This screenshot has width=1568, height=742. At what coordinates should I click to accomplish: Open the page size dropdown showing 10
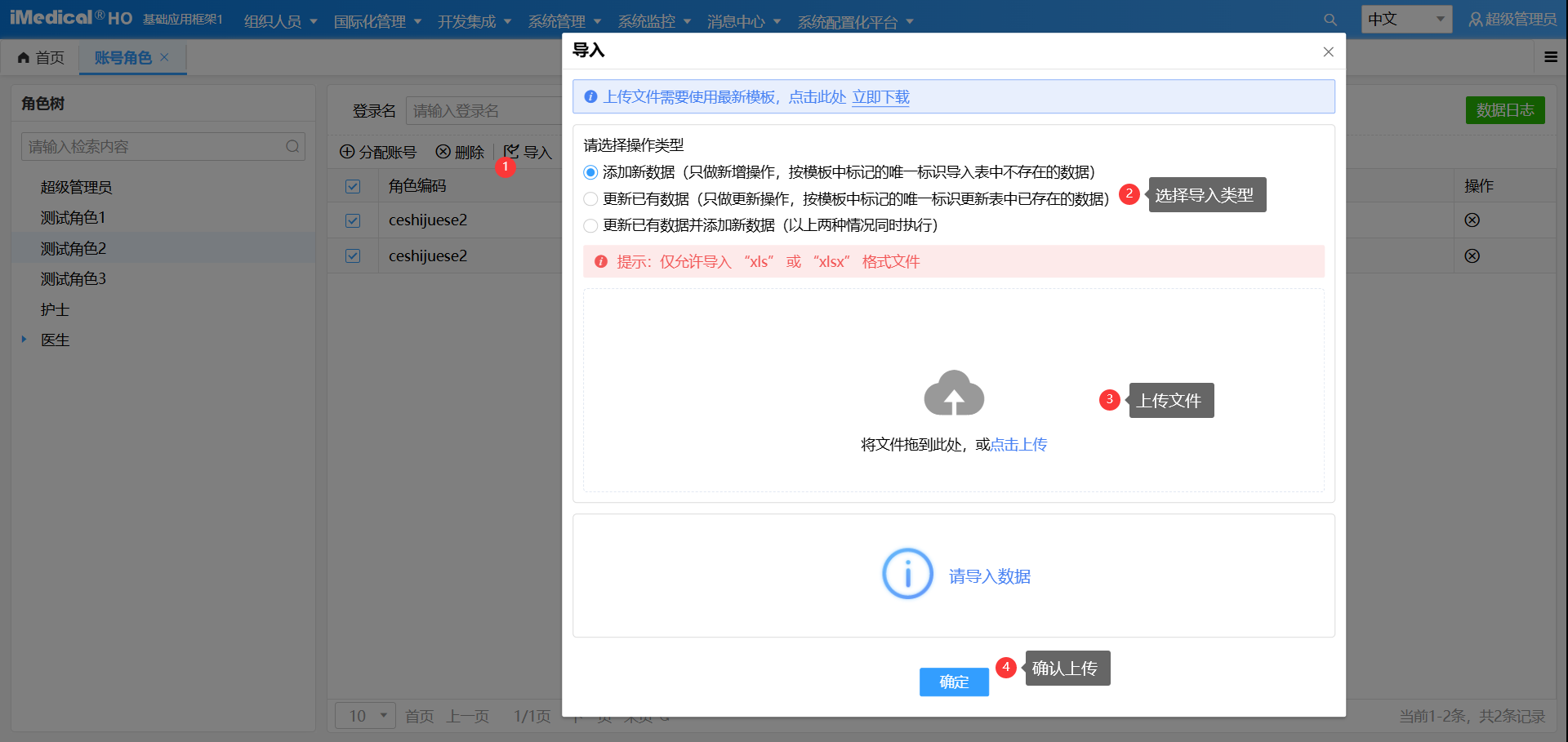(365, 716)
